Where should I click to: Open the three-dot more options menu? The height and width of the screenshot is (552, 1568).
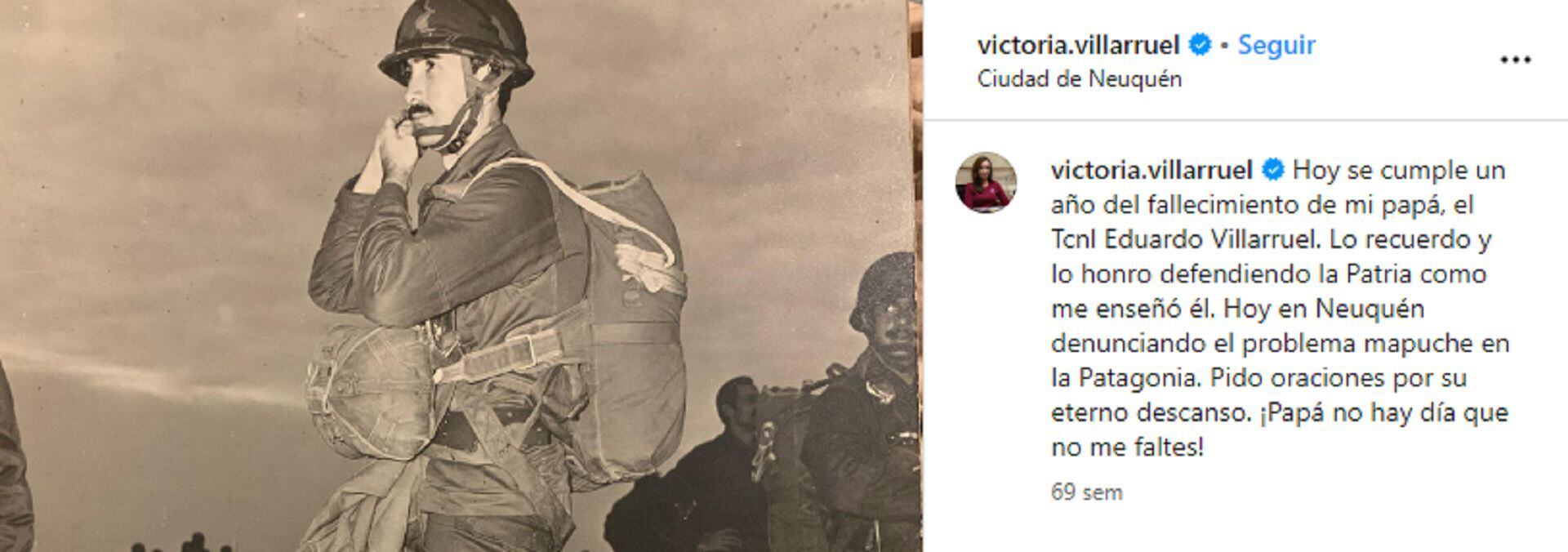point(1515,60)
